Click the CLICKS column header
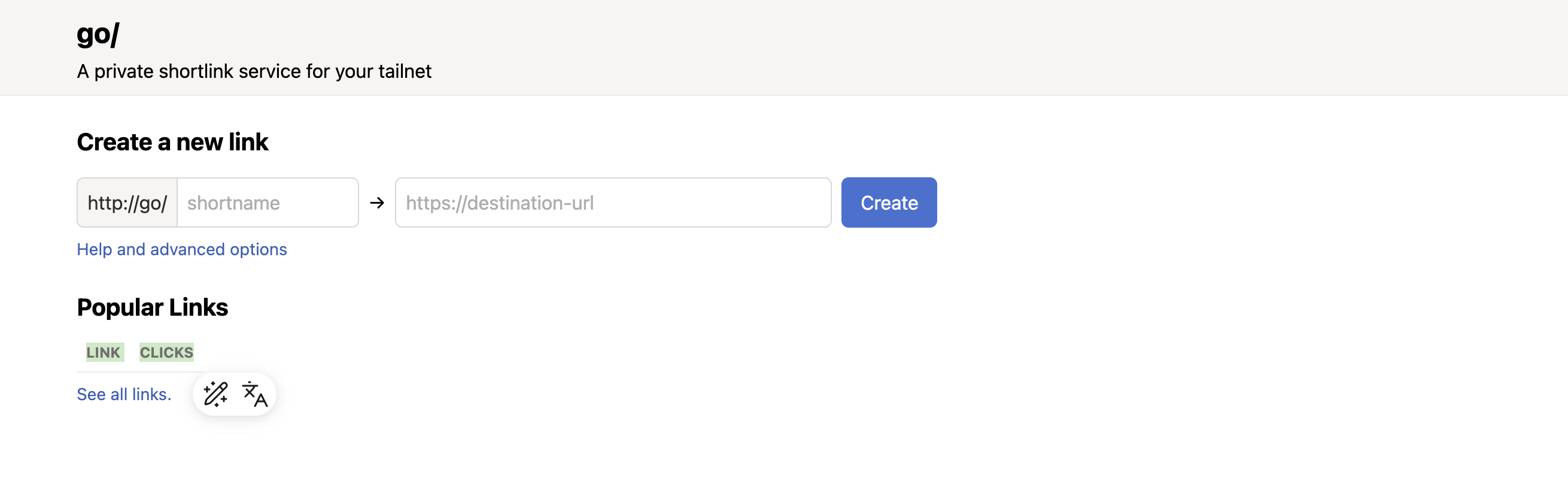The width and height of the screenshot is (1568, 496). 166,352
